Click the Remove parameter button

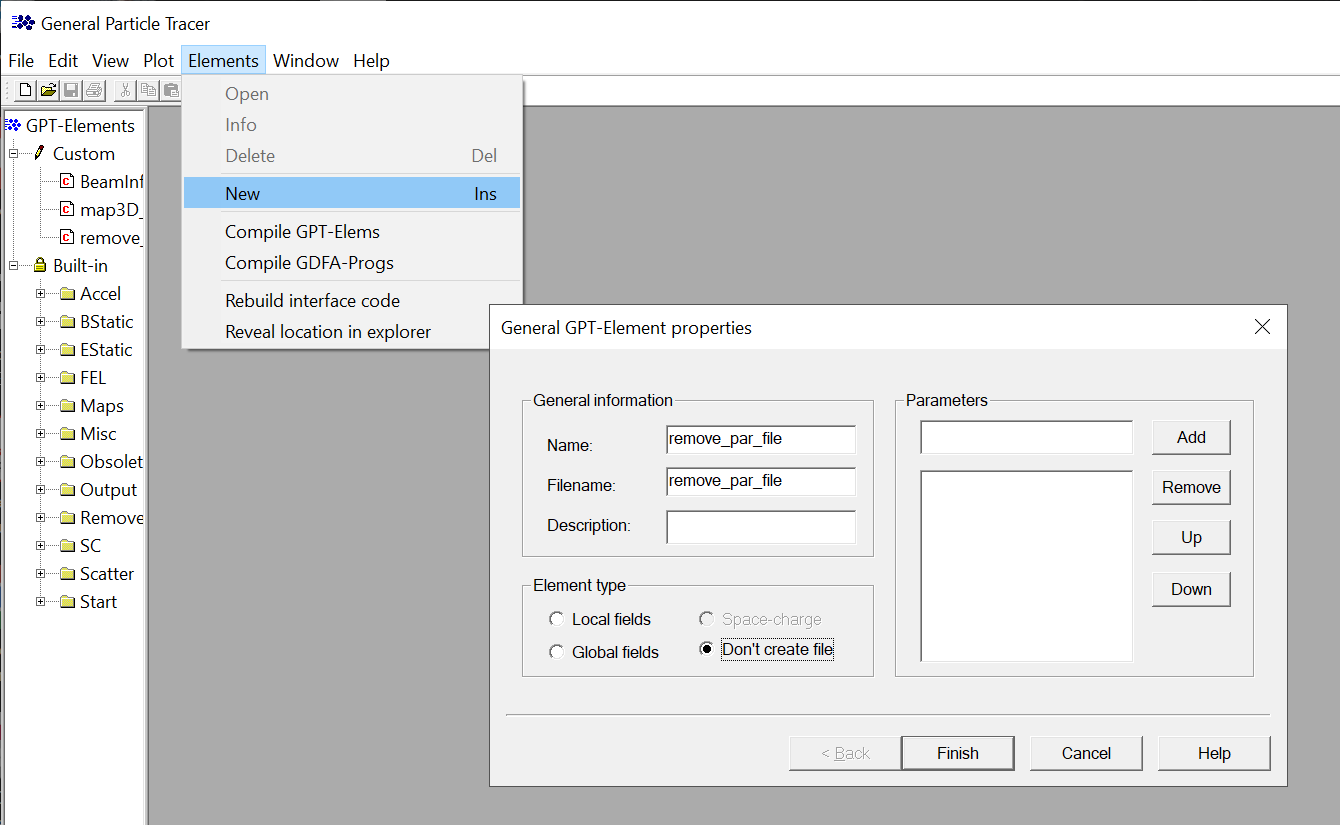(x=1191, y=487)
